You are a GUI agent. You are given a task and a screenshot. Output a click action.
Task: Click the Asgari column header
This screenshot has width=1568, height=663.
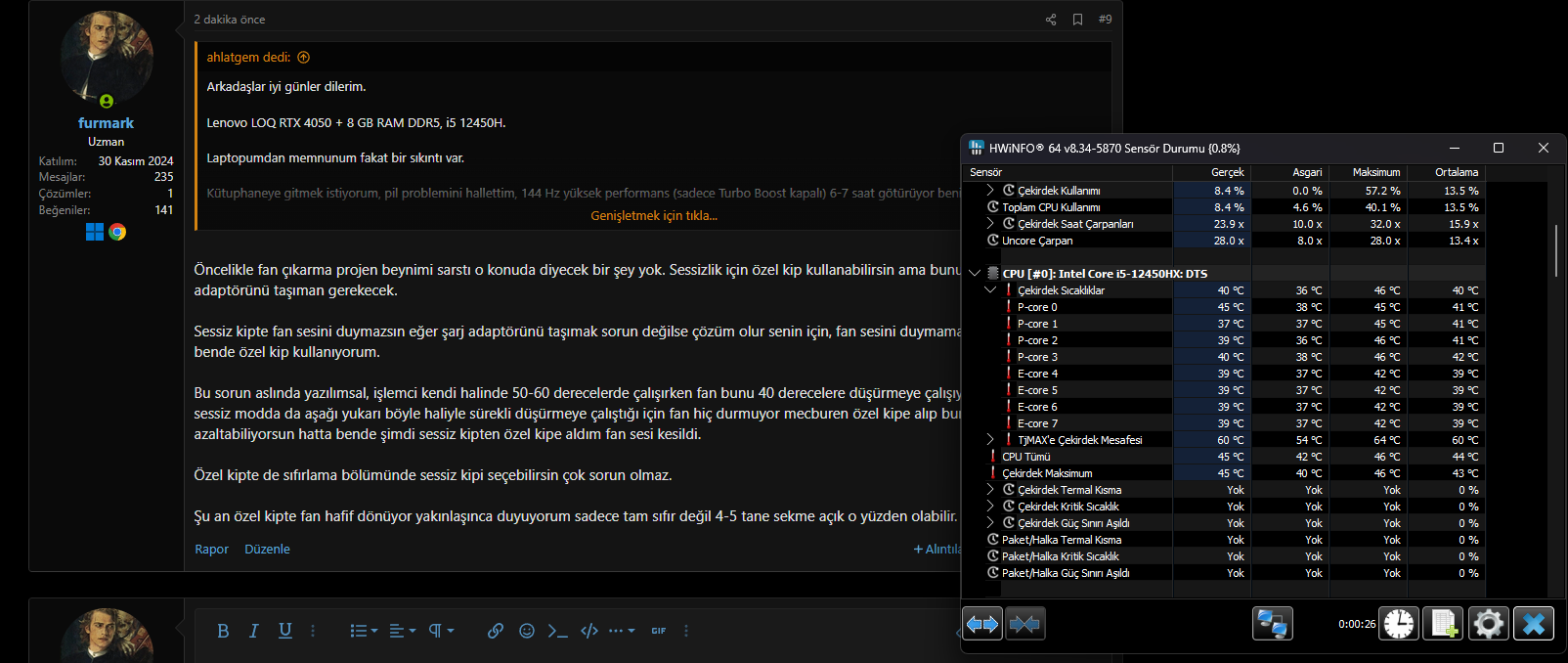tap(1290, 172)
